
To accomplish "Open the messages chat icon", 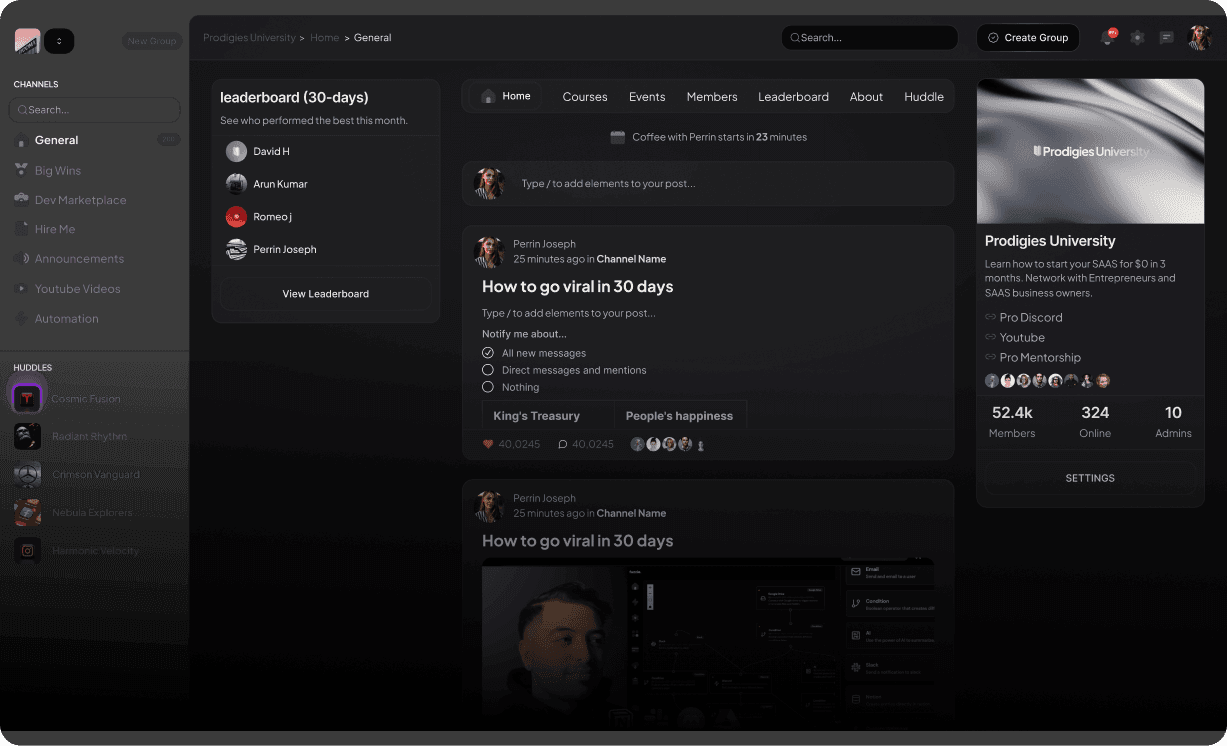I will point(1166,38).
